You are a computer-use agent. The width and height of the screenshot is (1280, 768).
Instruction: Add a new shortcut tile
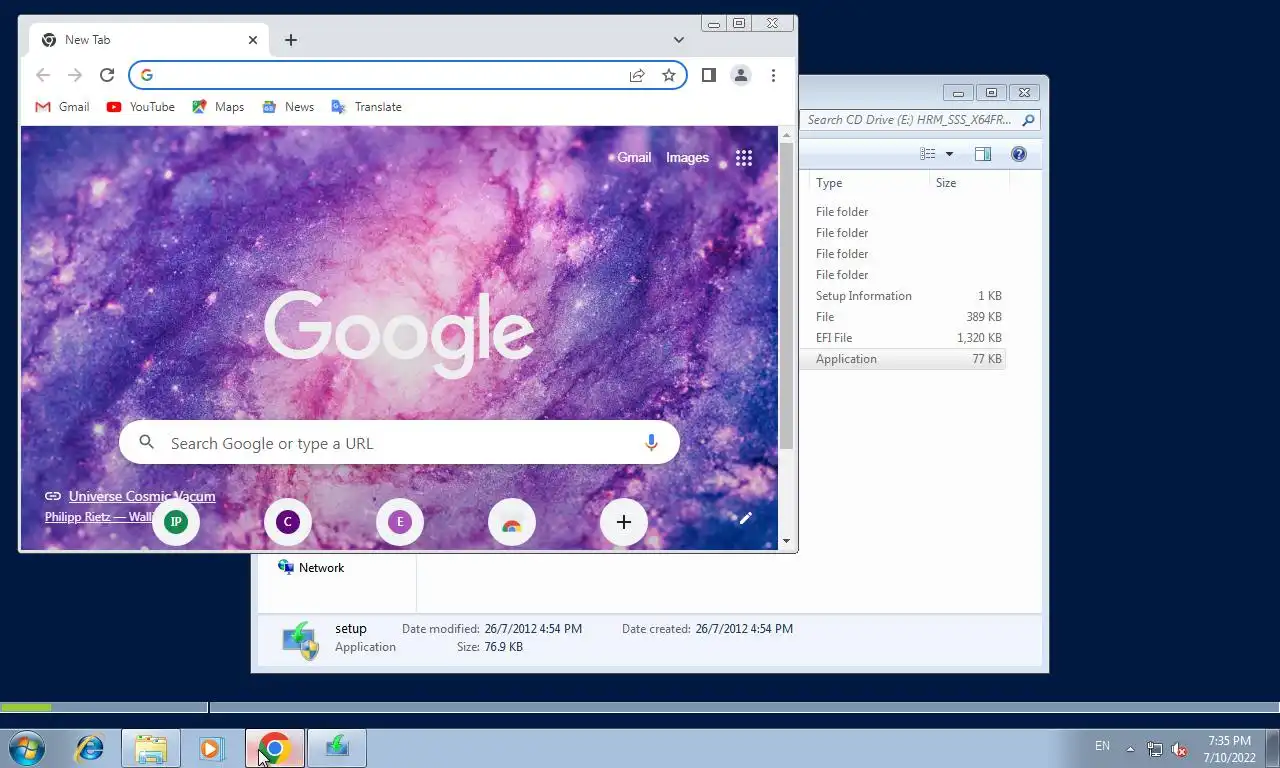point(624,522)
